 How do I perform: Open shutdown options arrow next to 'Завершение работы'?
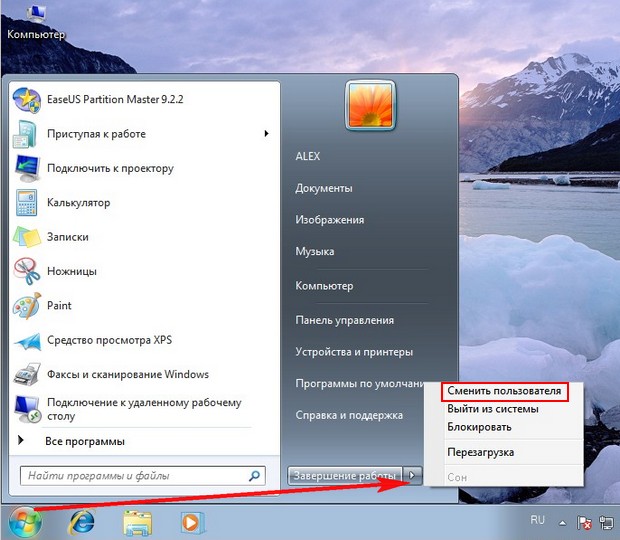tap(415, 476)
